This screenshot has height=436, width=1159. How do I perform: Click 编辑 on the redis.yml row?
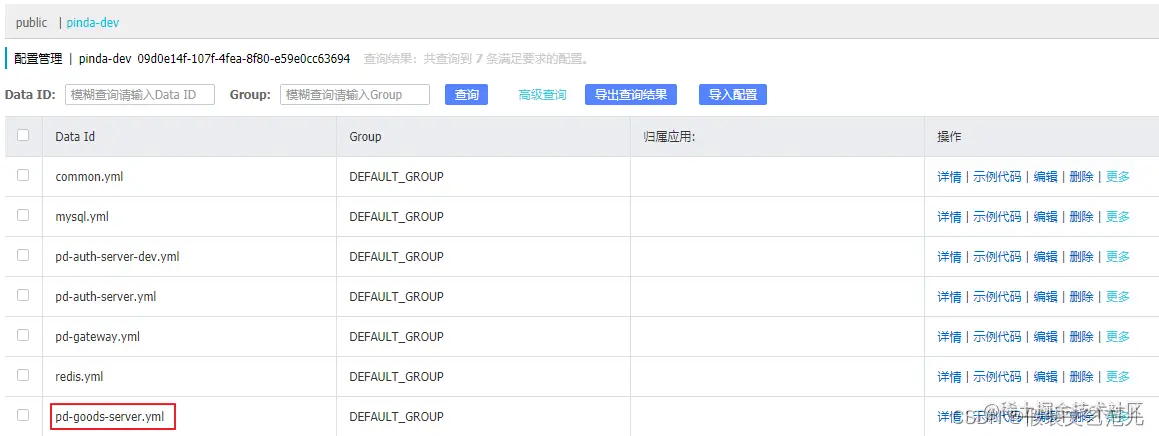click(x=1045, y=376)
